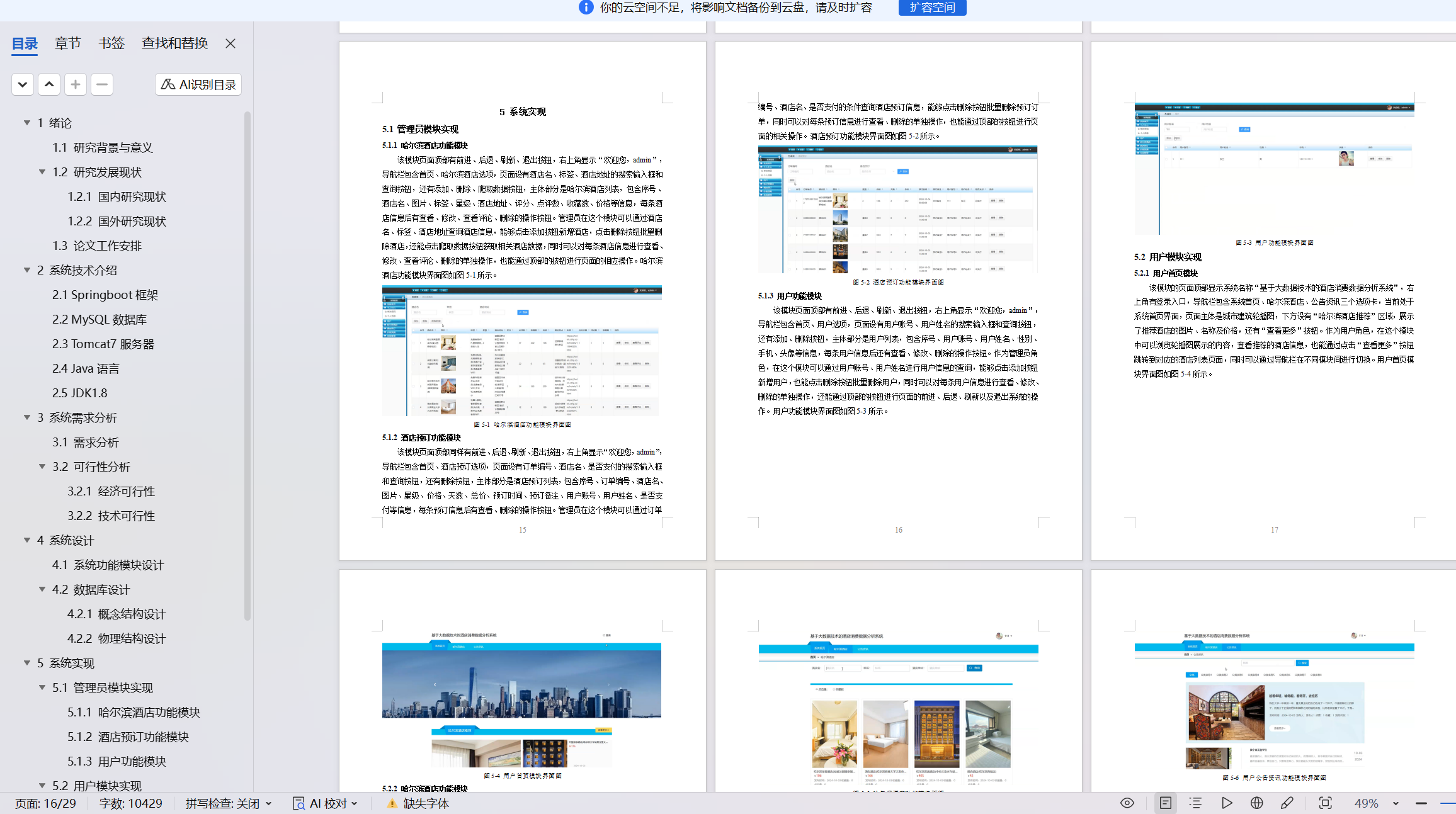
Task: Jump to 2.2 MySQL 数据库 heading
Action: click(100, 319)
